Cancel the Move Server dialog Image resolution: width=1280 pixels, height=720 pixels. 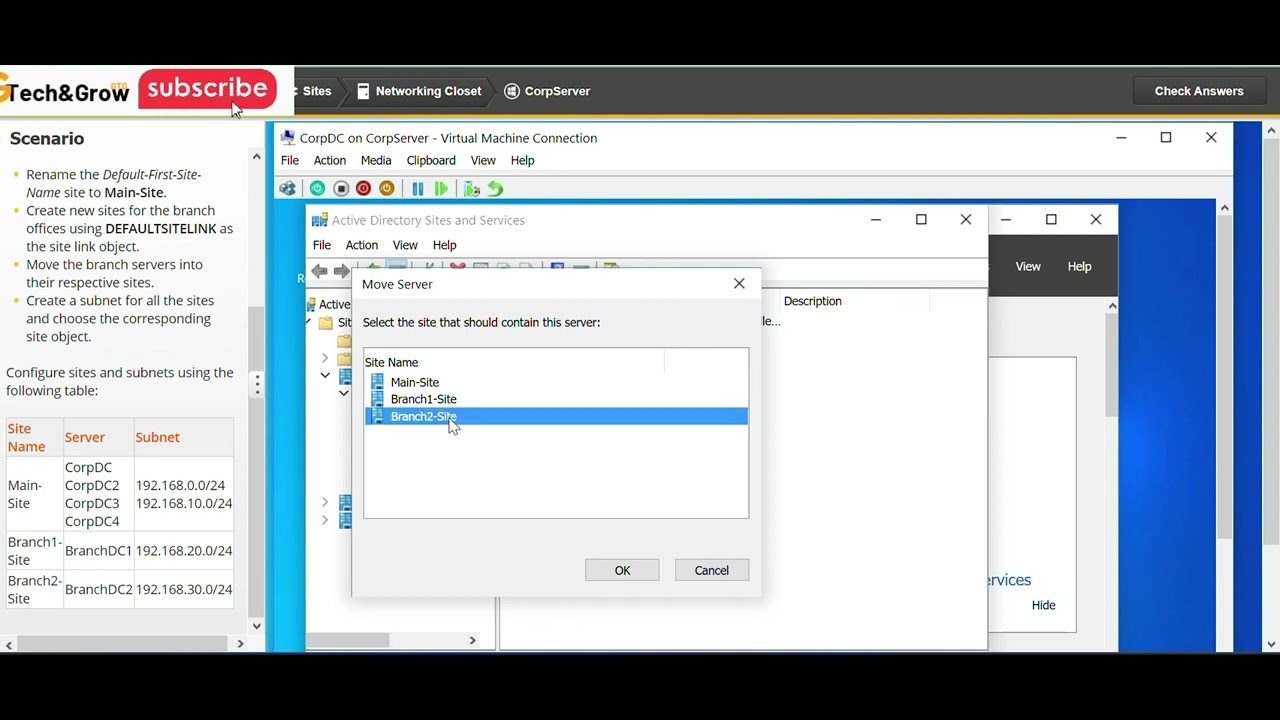(x=712, y=570)
